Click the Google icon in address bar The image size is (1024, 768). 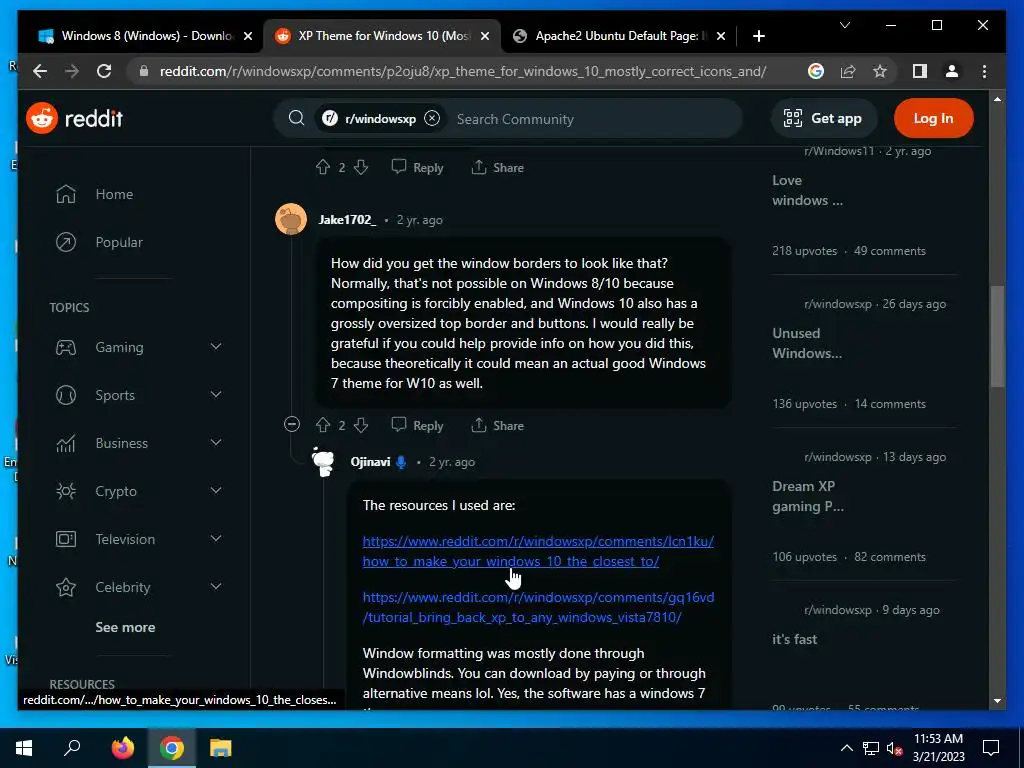816,71
